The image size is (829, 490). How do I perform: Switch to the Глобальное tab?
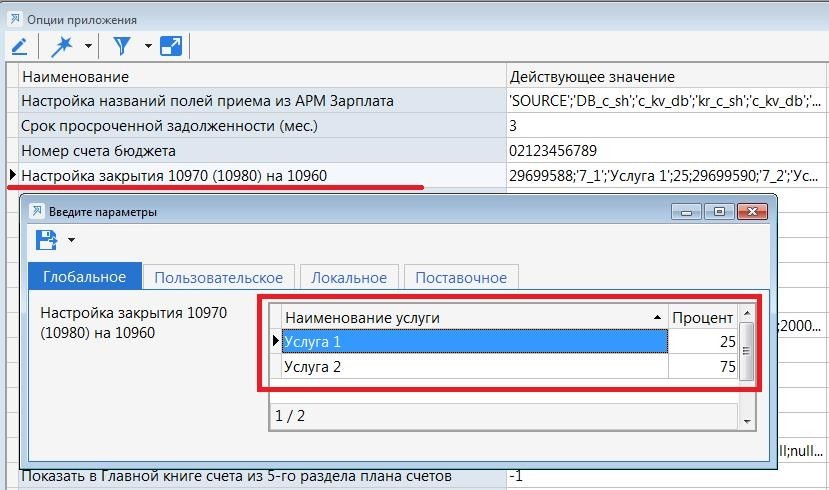pos(85,276)
